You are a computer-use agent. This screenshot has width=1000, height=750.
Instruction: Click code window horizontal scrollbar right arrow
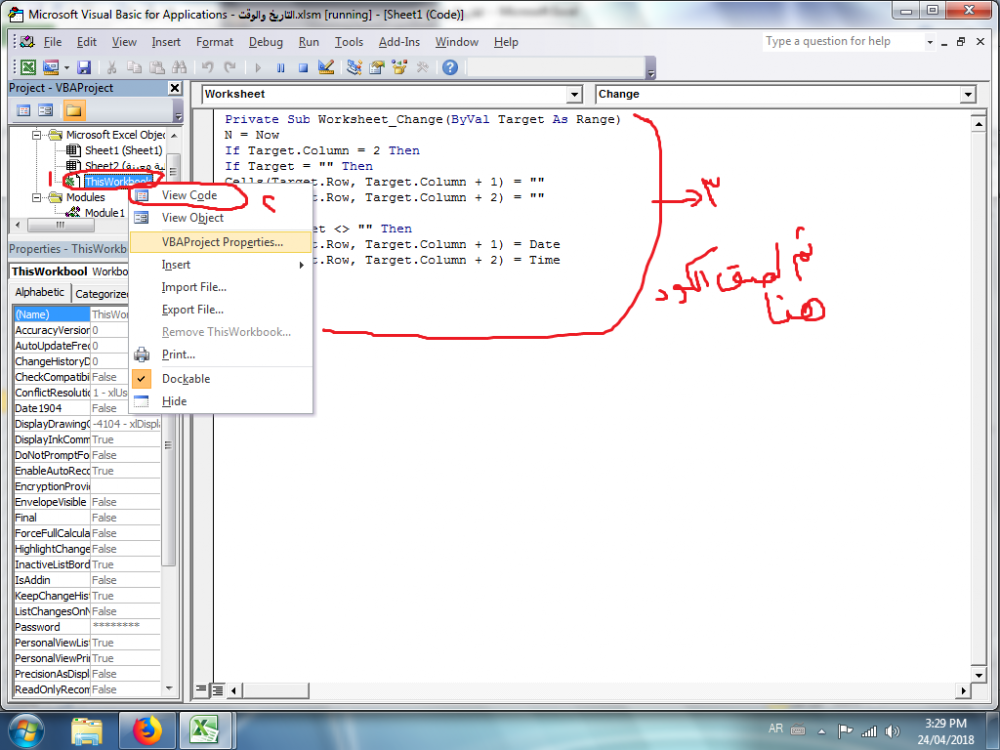[x=963, y=690]
